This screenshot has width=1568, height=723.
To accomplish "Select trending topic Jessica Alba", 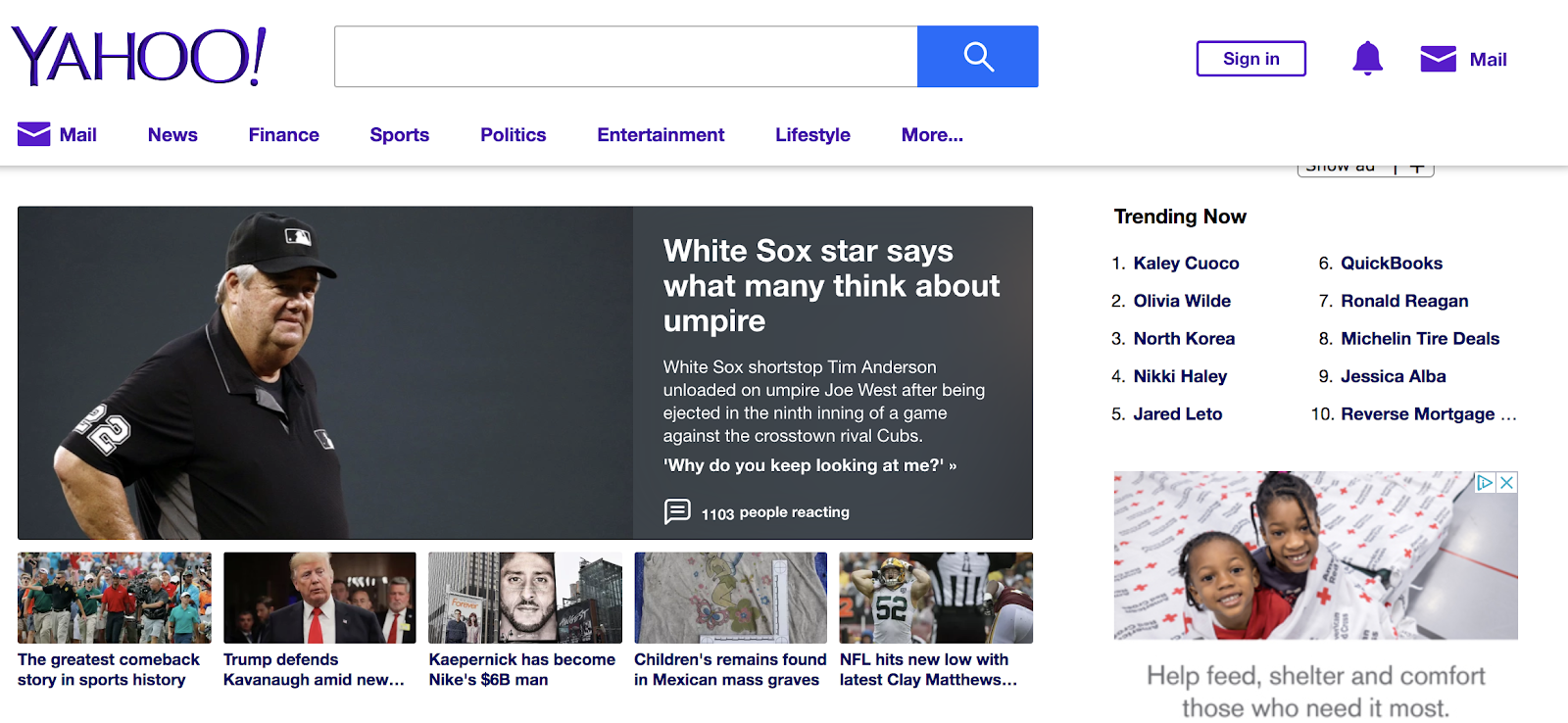I will [x=1394, y=376].
